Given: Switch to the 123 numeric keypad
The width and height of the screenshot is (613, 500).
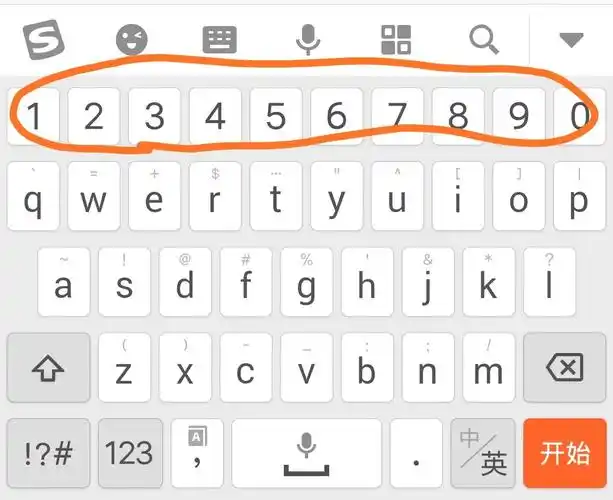Looking at the screenshot, I should tap(130, 453).
